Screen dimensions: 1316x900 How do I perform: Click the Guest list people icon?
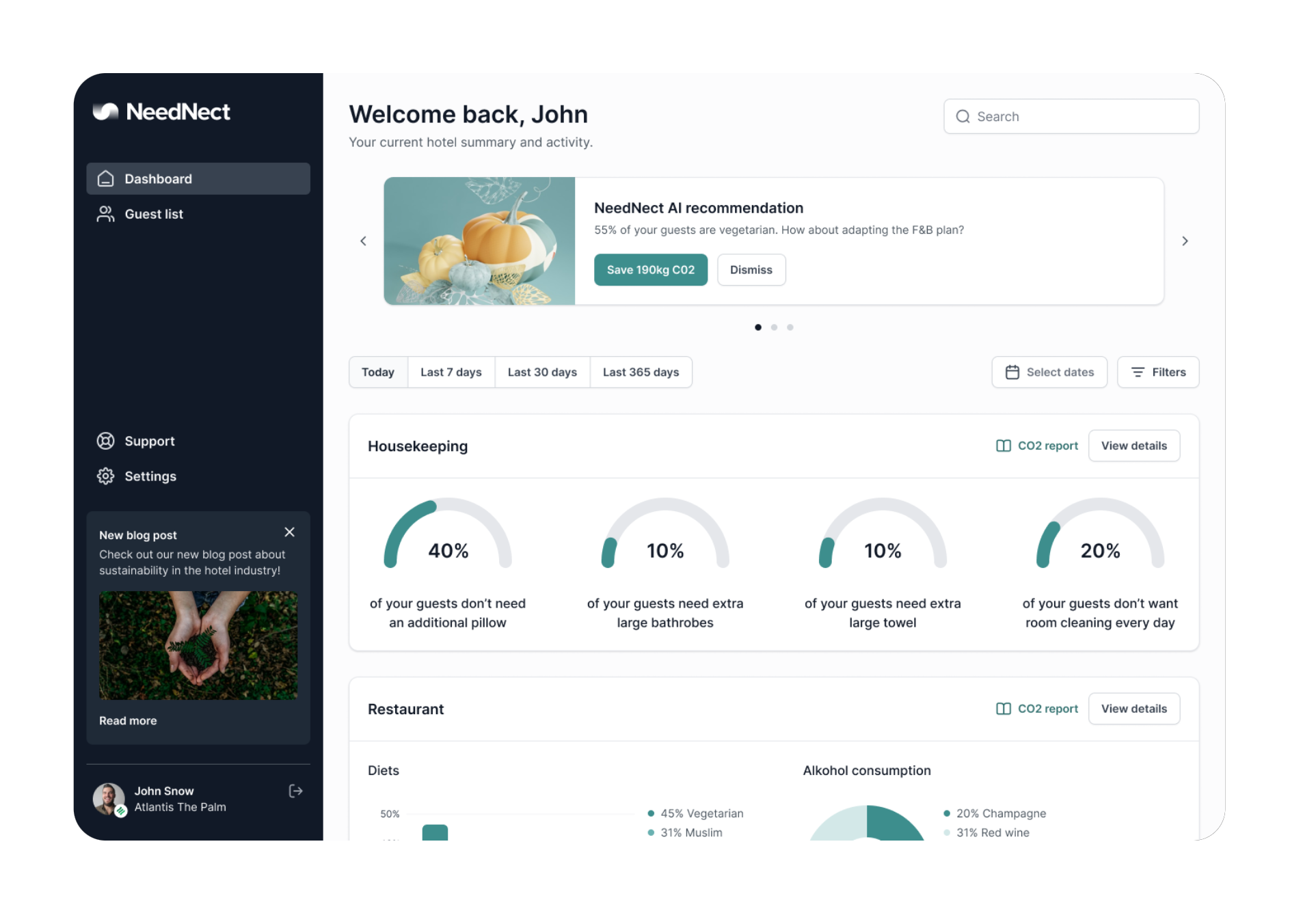click(x=105, y=214)
